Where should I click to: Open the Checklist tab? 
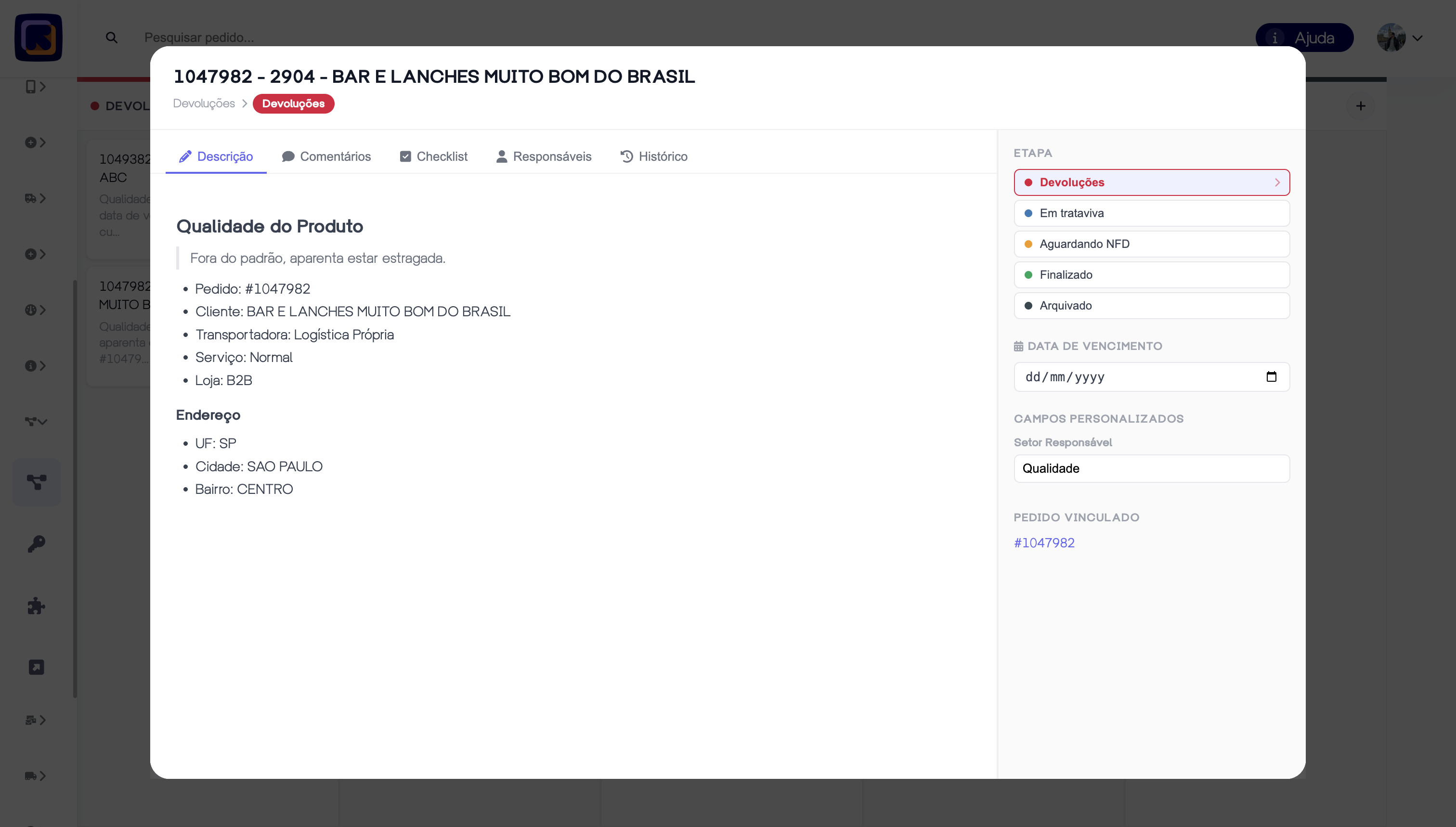click(x=433, y=156)
